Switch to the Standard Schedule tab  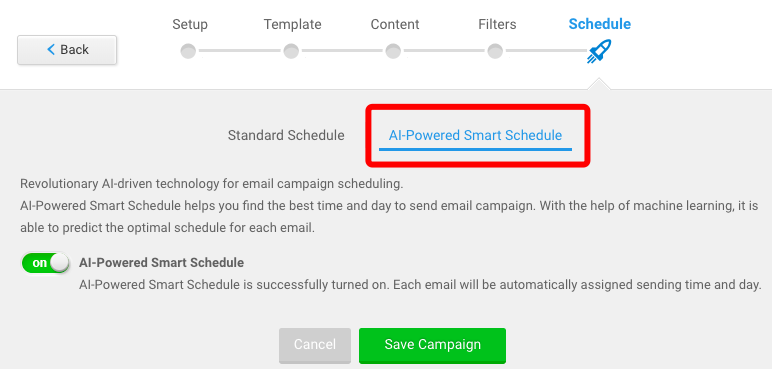286,135
